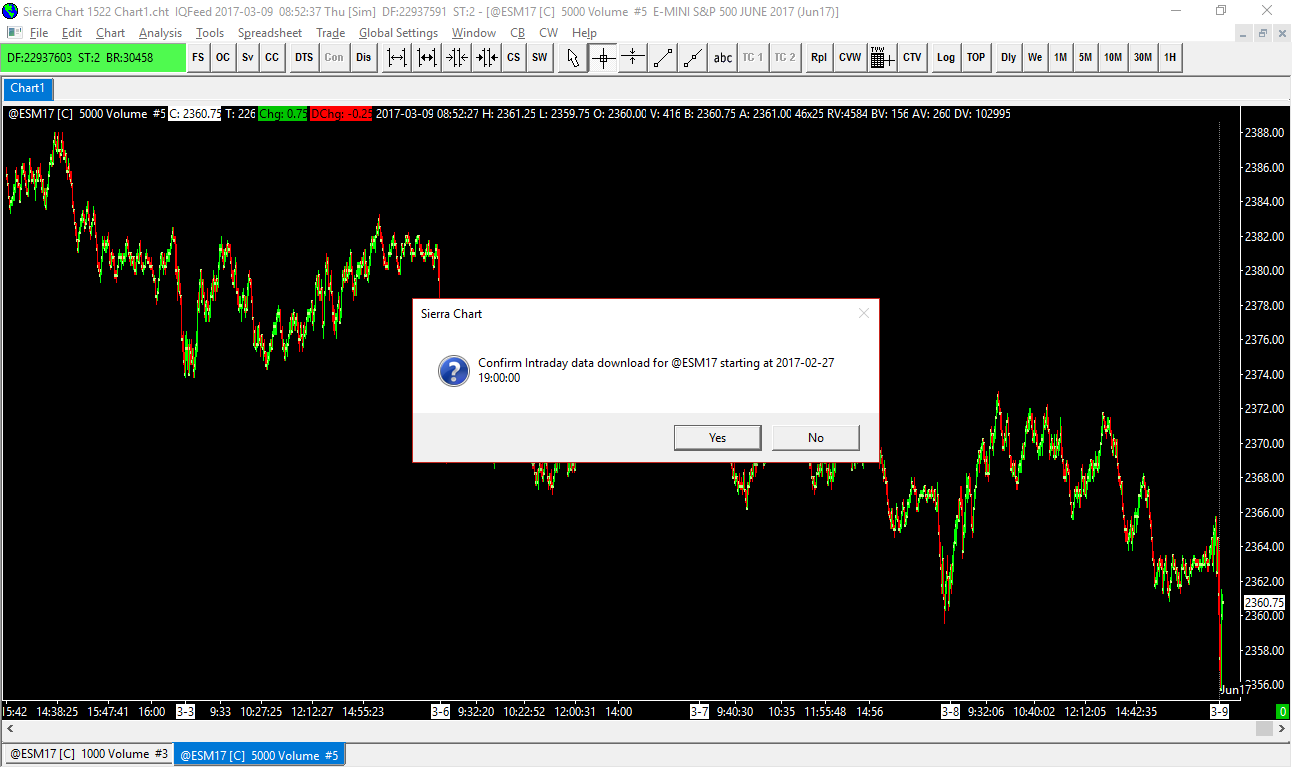Select the adjust regions tool icon

click(x=633, y=58)
